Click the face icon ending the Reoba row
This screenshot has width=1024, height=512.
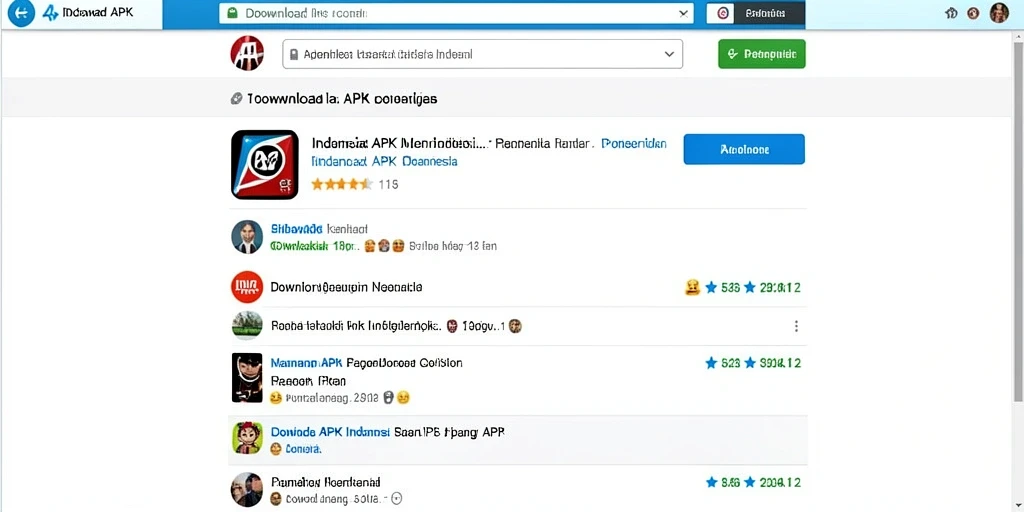pyautogui.click(x=515, y=326)
